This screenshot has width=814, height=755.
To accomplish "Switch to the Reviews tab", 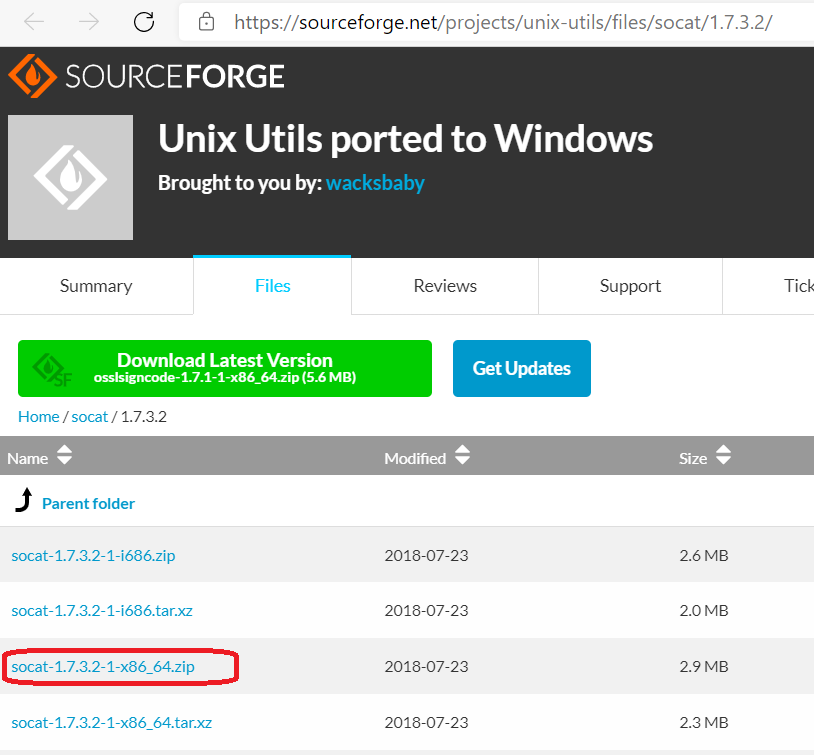I will (x=445, y=286).
